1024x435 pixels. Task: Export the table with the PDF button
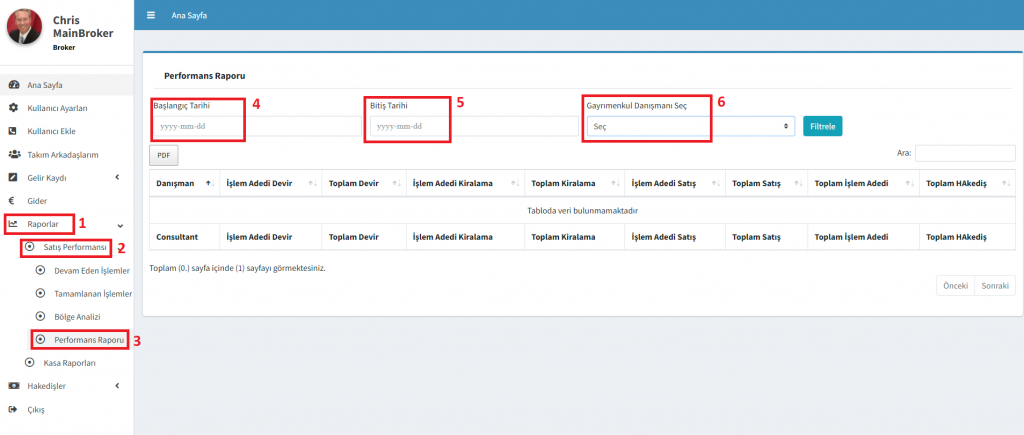coord(163,155)
